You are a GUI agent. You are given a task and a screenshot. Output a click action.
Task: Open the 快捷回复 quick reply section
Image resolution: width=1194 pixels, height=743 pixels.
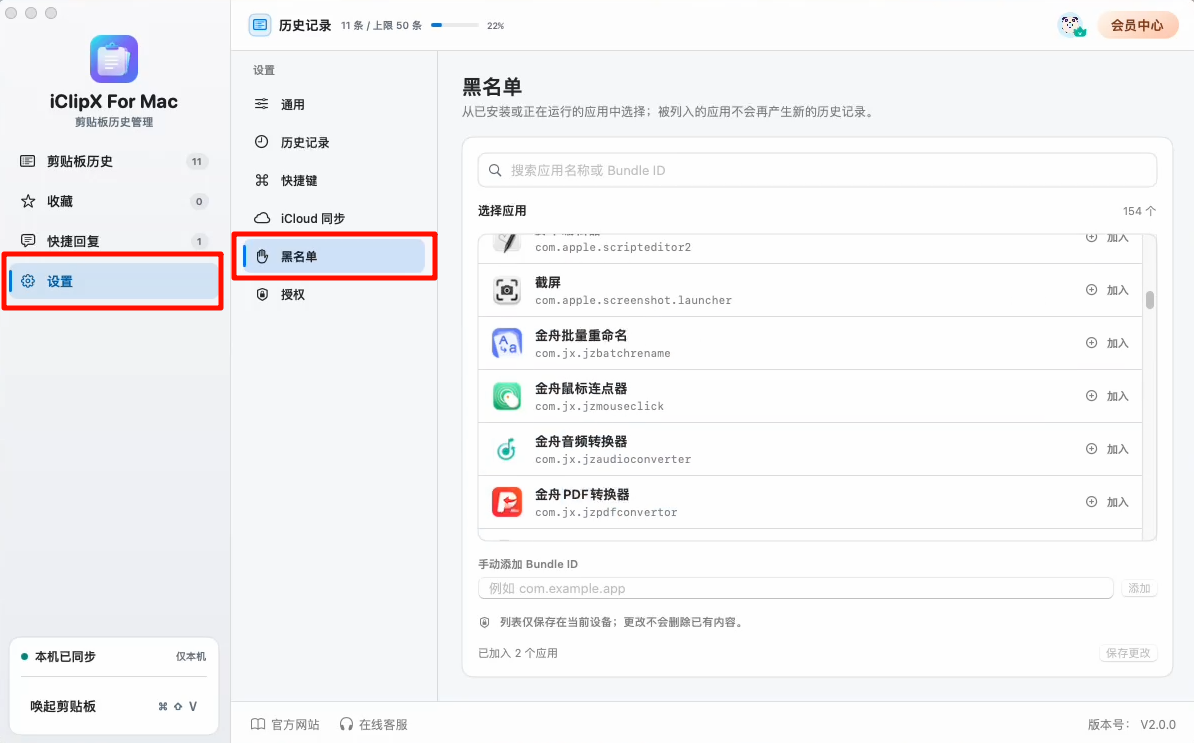click(113, 241)
